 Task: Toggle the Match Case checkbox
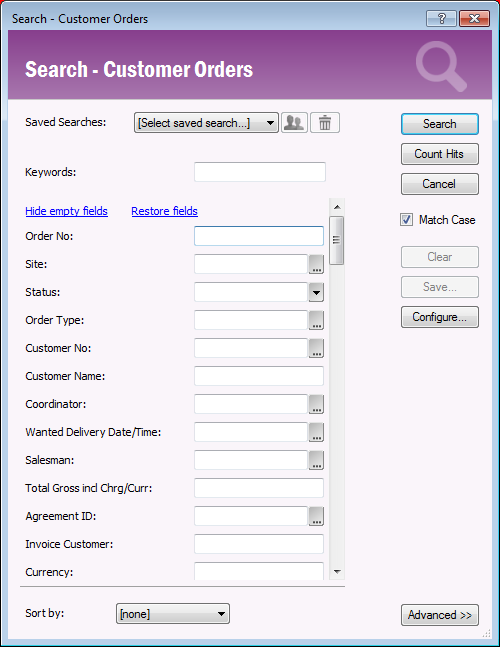point(406,220)
